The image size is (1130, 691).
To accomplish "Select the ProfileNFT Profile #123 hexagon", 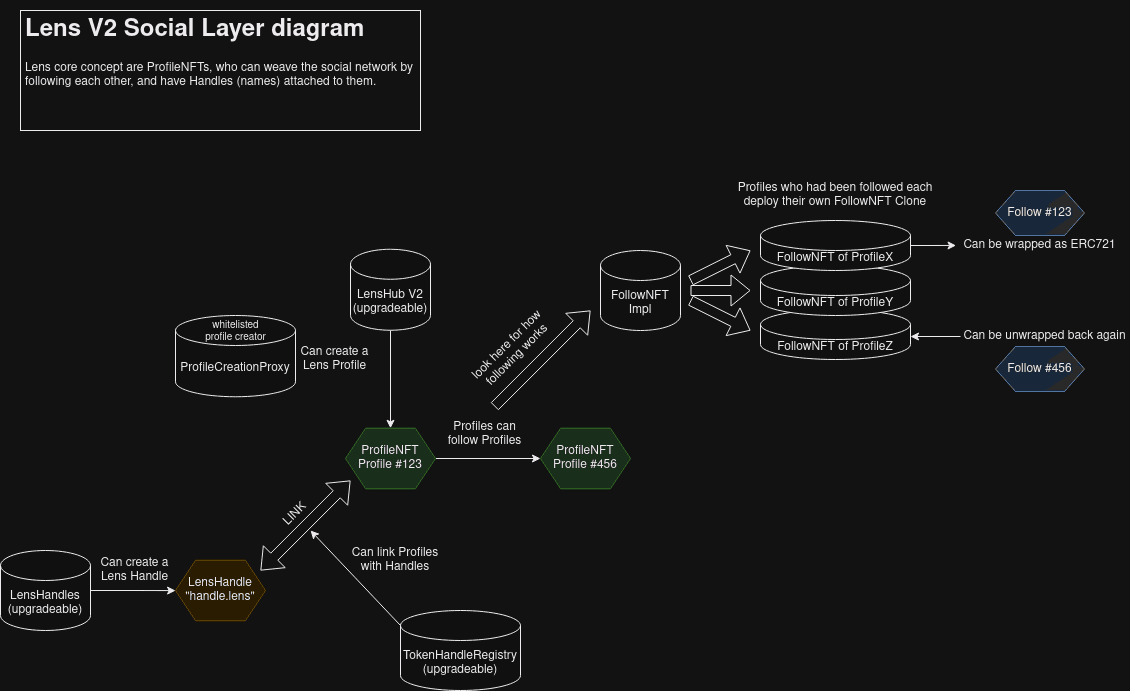I will click(x=389, y=458).
